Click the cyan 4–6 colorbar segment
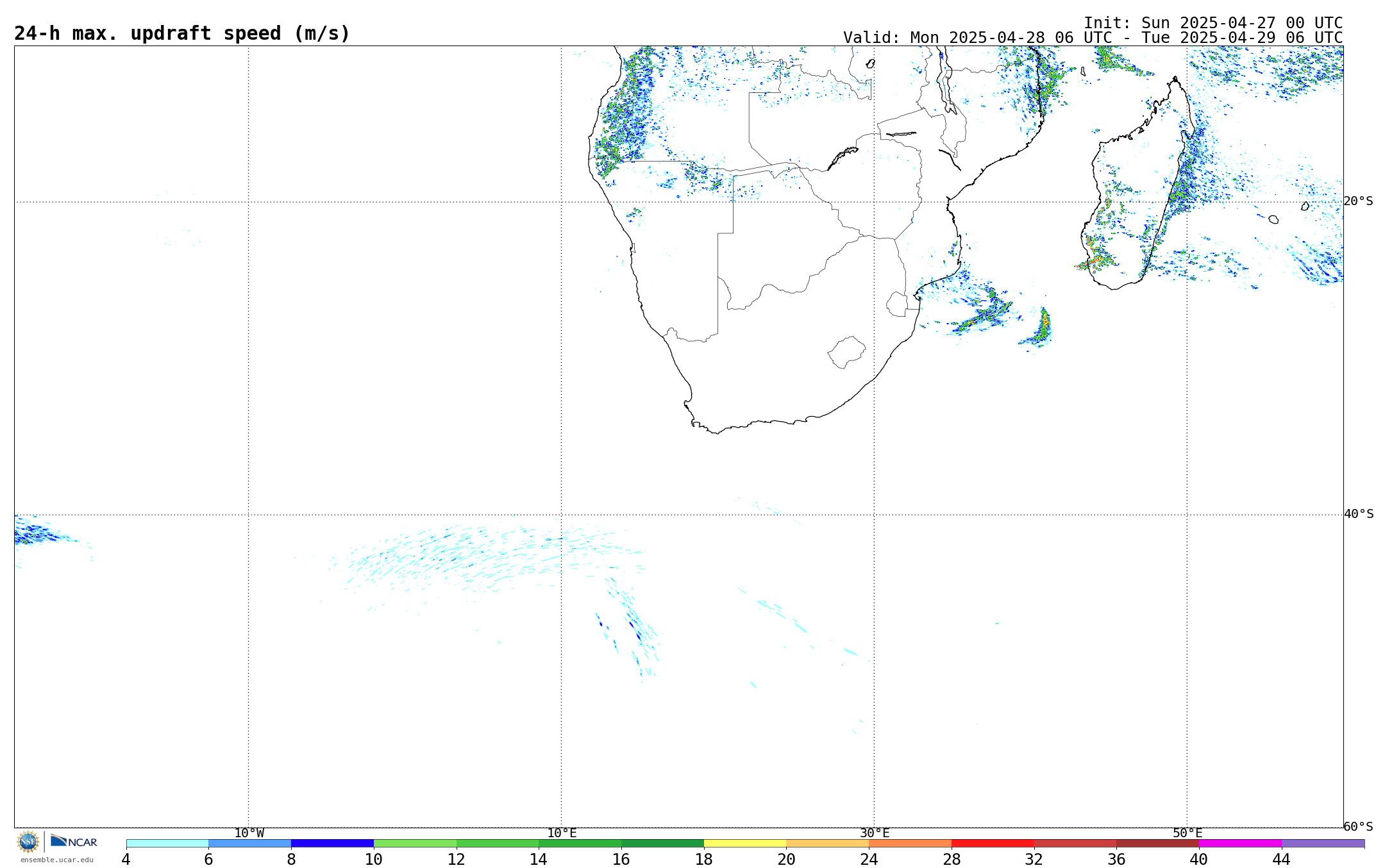Viewport: 1385px width, 868px height. [167, 844]
